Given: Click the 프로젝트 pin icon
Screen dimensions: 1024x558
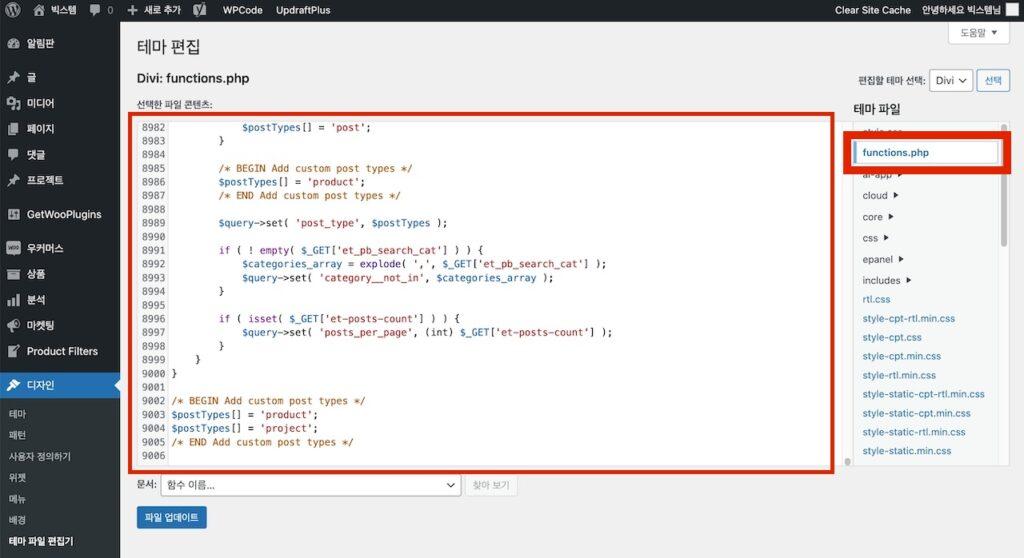Looking at the screenshot, I should (14, 180).
